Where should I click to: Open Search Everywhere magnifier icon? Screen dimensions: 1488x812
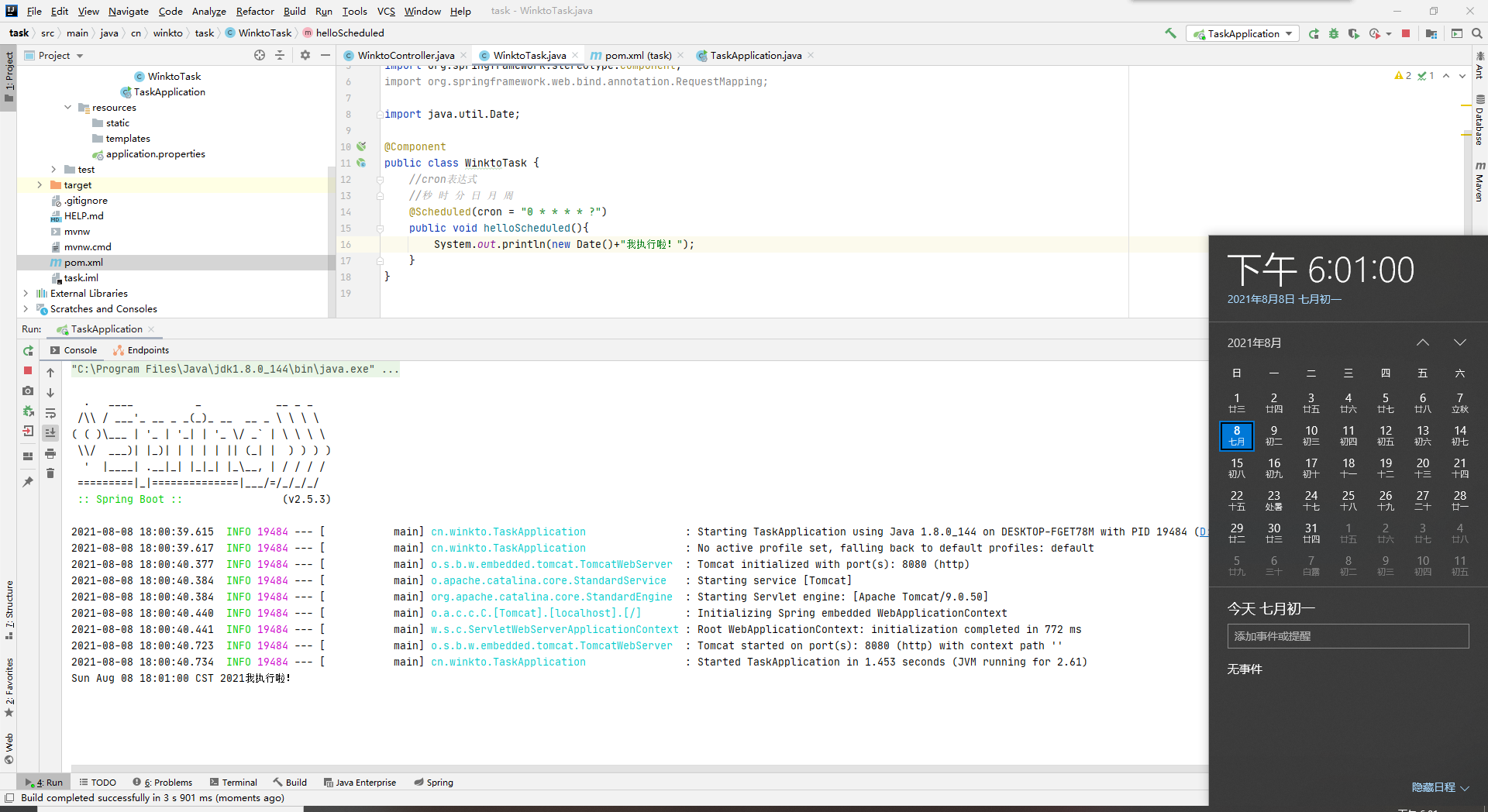(1477, 33)
